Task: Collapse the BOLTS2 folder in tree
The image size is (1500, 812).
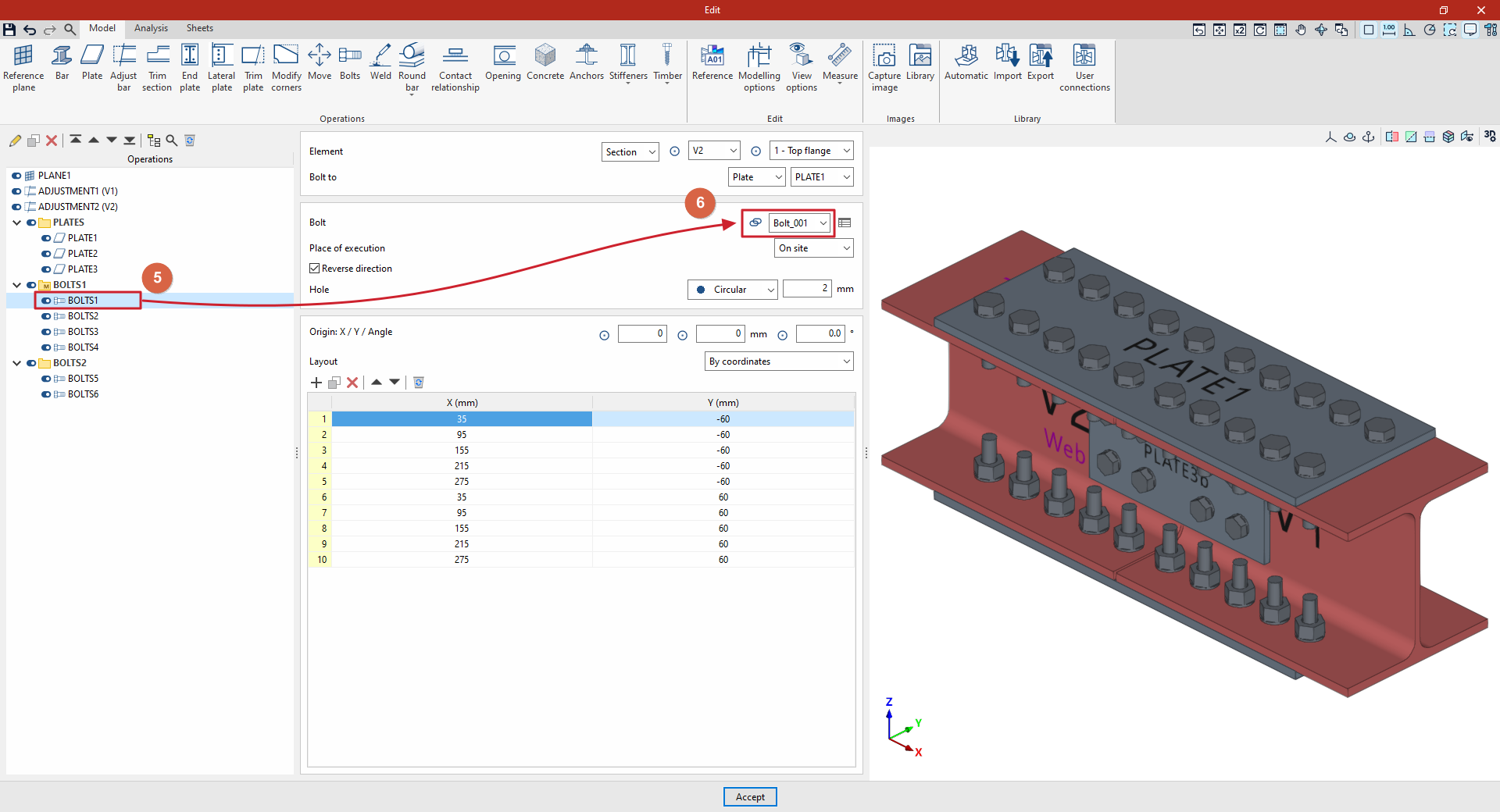Action: pyautogui.click(x=17, y=363)
